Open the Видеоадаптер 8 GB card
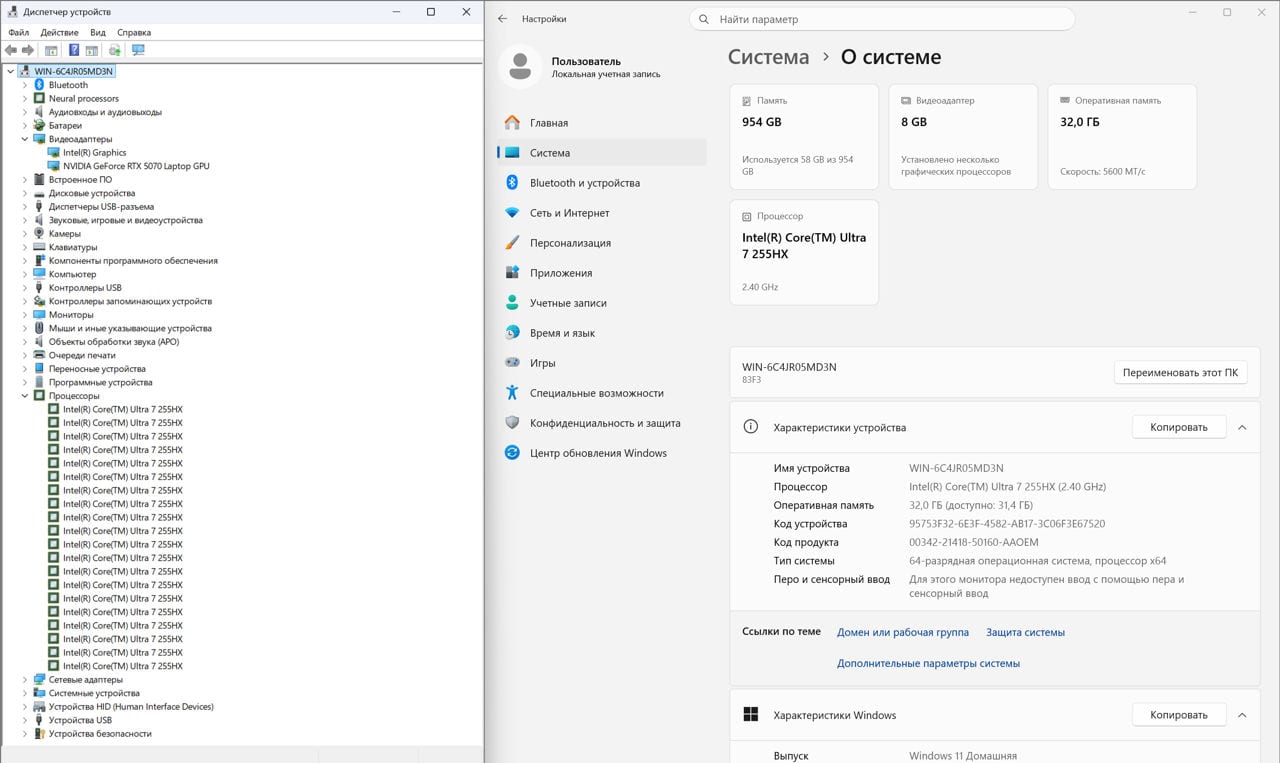This screenshot has width=1280, height=763. [963, 136]
